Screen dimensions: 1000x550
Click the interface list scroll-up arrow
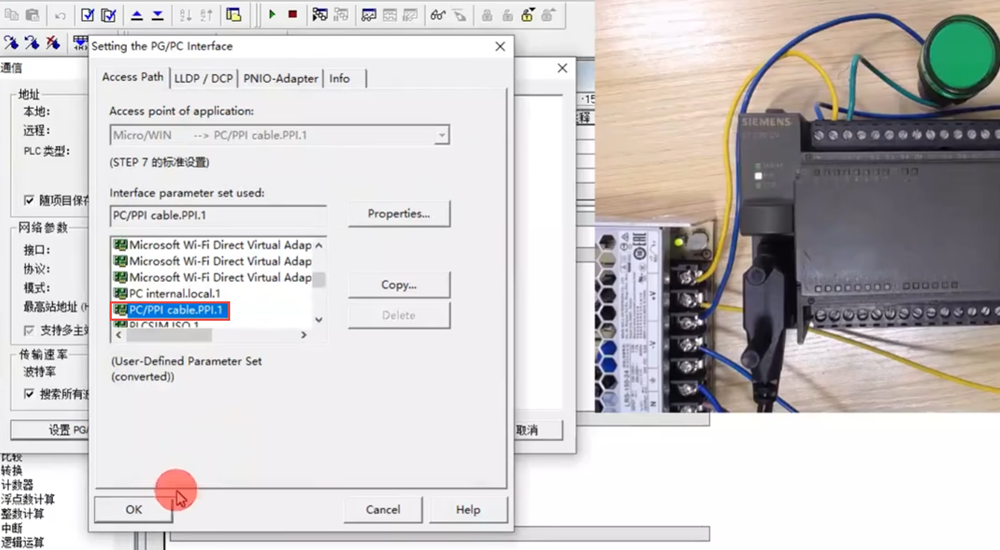[x=319, y=246]
